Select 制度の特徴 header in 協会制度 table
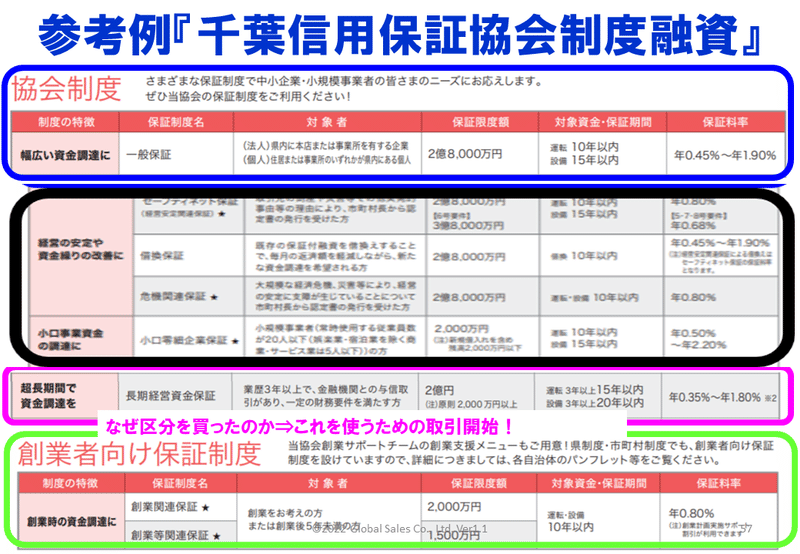The width and height of the screenshot is (800, 554). tap(66, 122)
